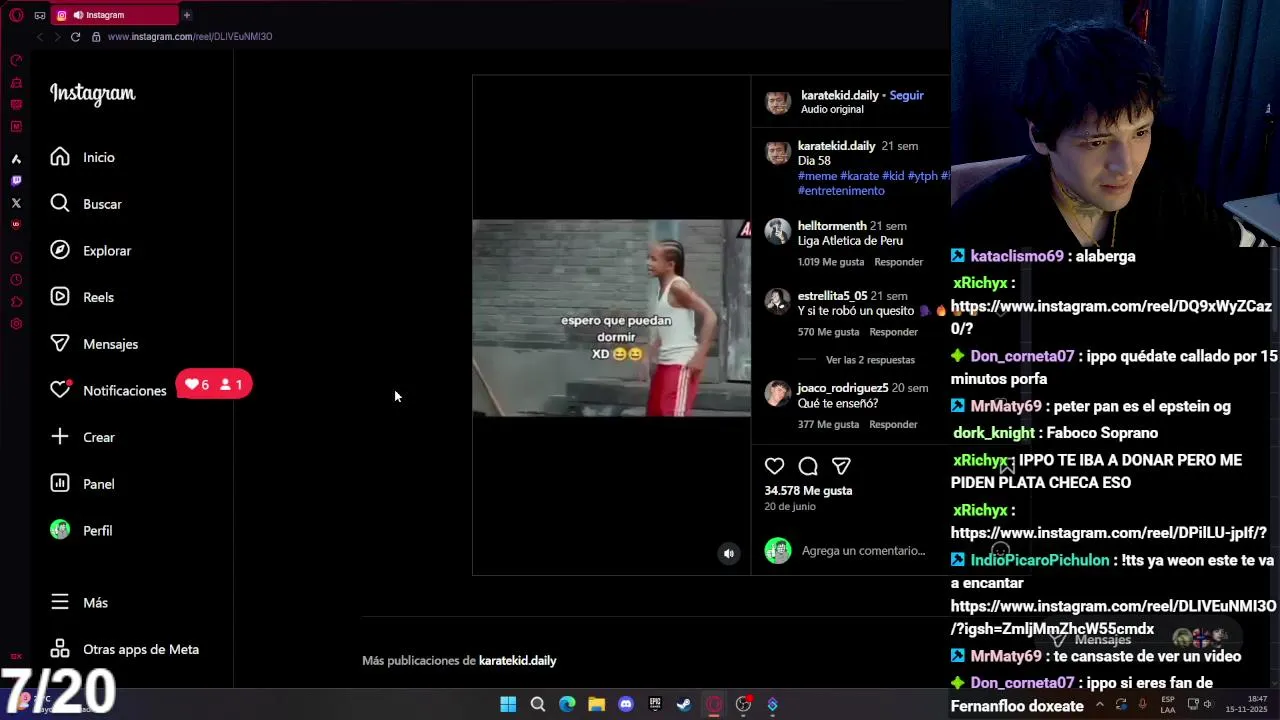1280x720 pixels.
Task: Click the Instagram logo
Action: 92,94
